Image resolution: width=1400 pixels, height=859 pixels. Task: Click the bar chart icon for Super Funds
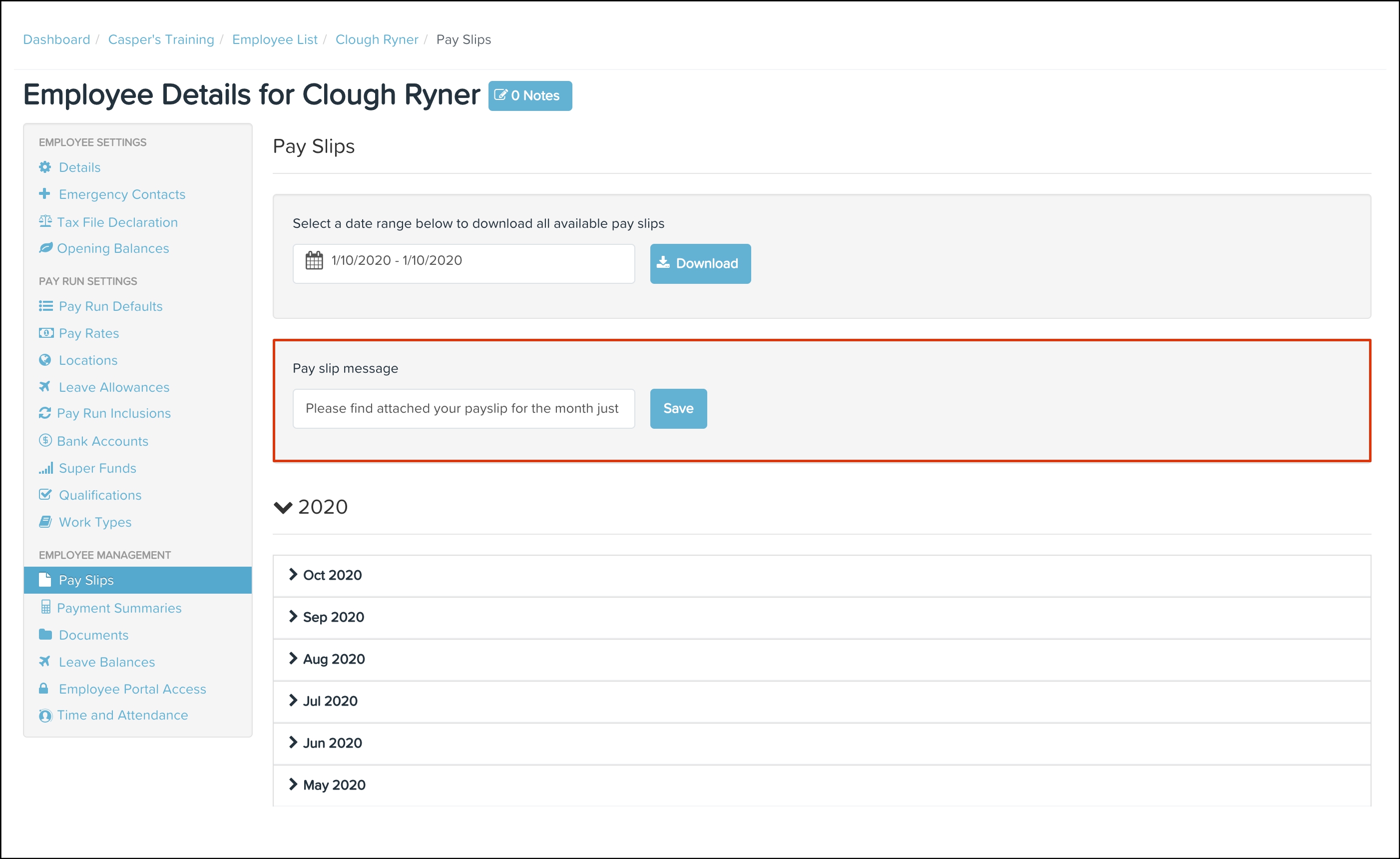(x=45, y=468)
